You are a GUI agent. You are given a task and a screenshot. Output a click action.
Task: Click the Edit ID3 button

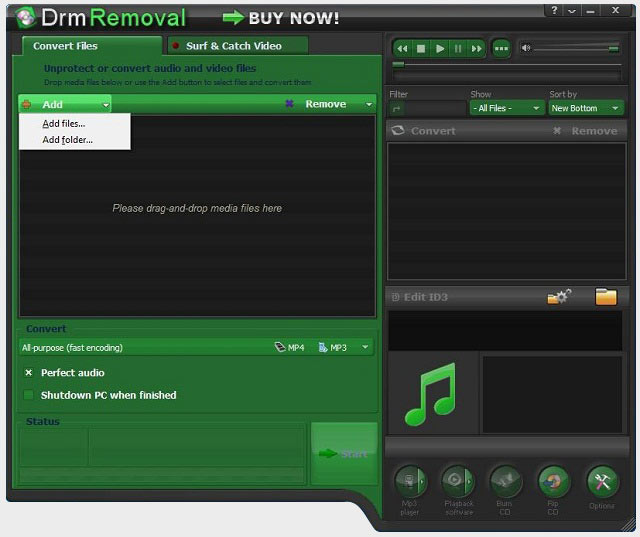tap(420, 297)
